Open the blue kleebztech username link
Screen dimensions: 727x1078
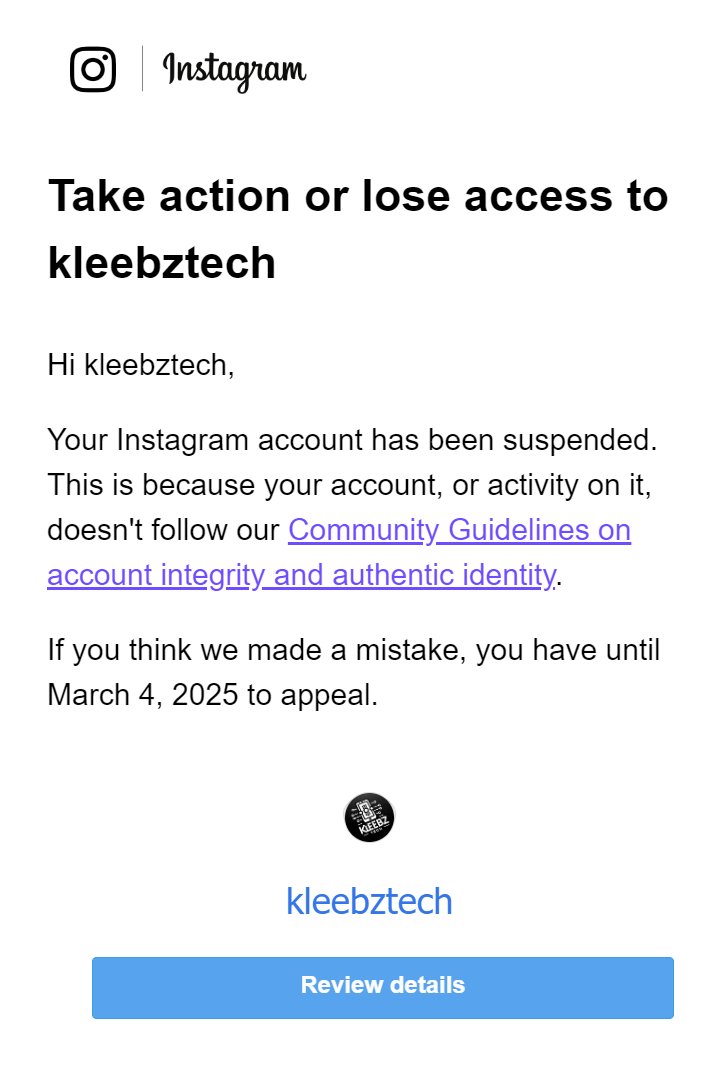tap(369, 901)
